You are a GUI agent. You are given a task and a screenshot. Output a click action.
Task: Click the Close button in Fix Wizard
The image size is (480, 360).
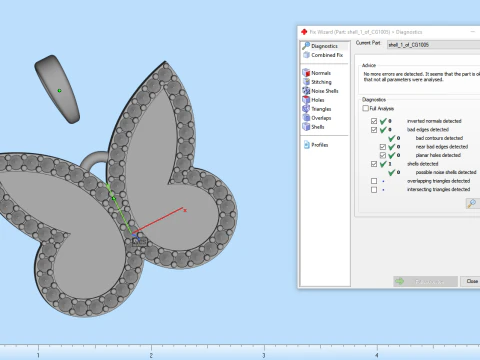(471, 281)
